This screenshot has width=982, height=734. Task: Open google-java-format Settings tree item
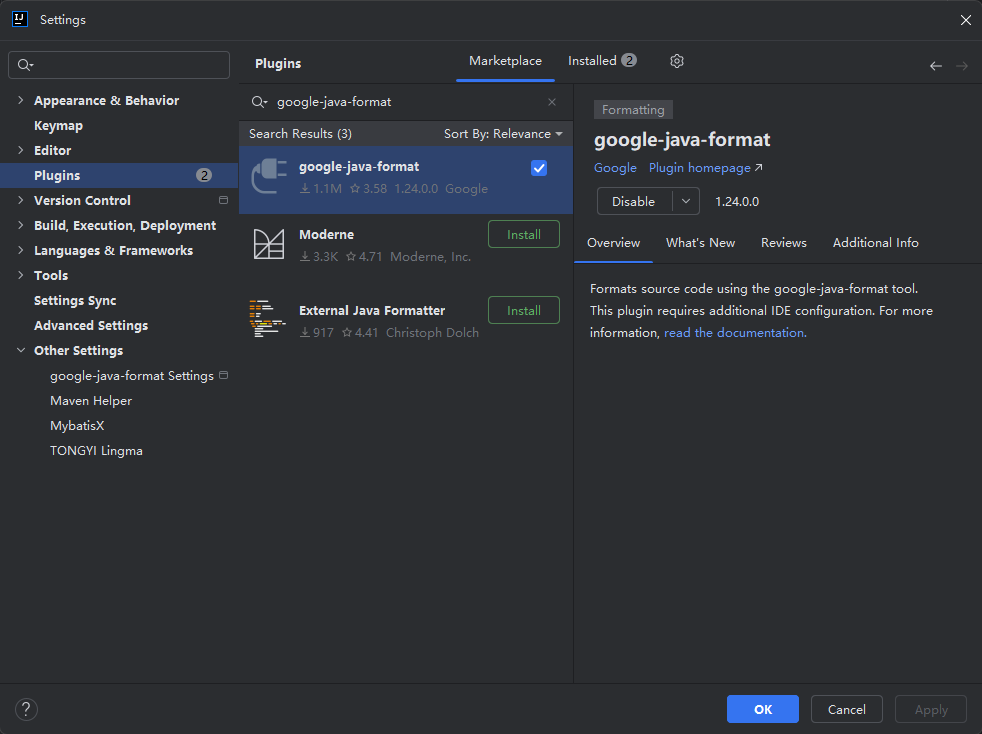pos(119,376)
